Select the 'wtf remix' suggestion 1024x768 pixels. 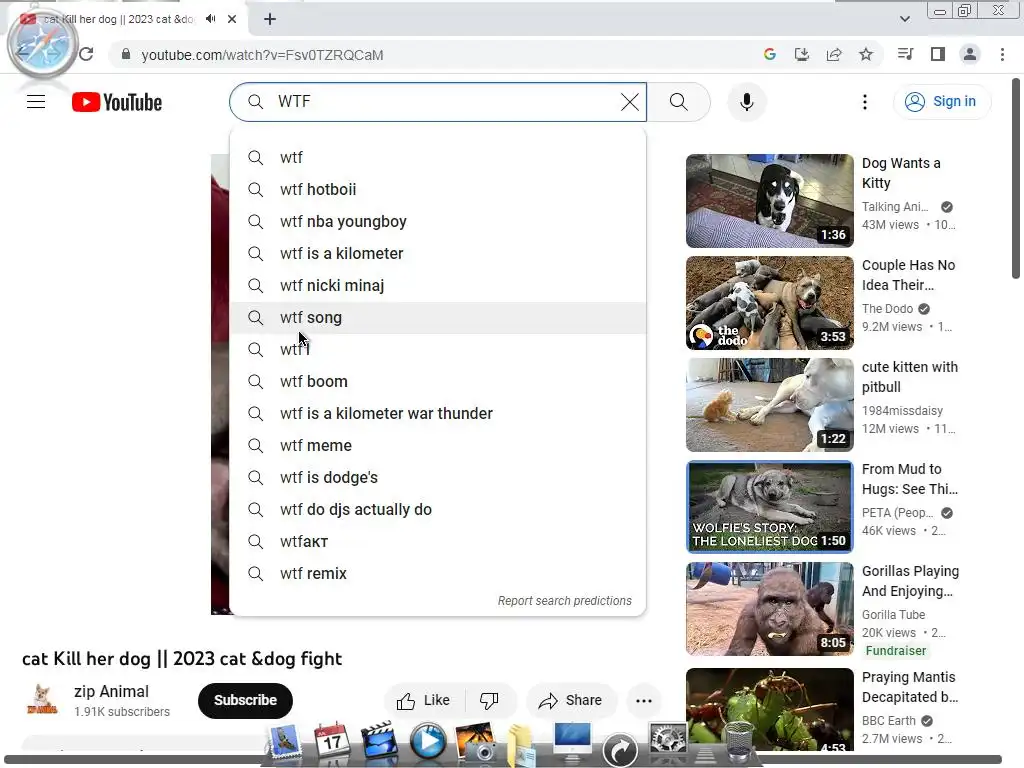[438, 573]
